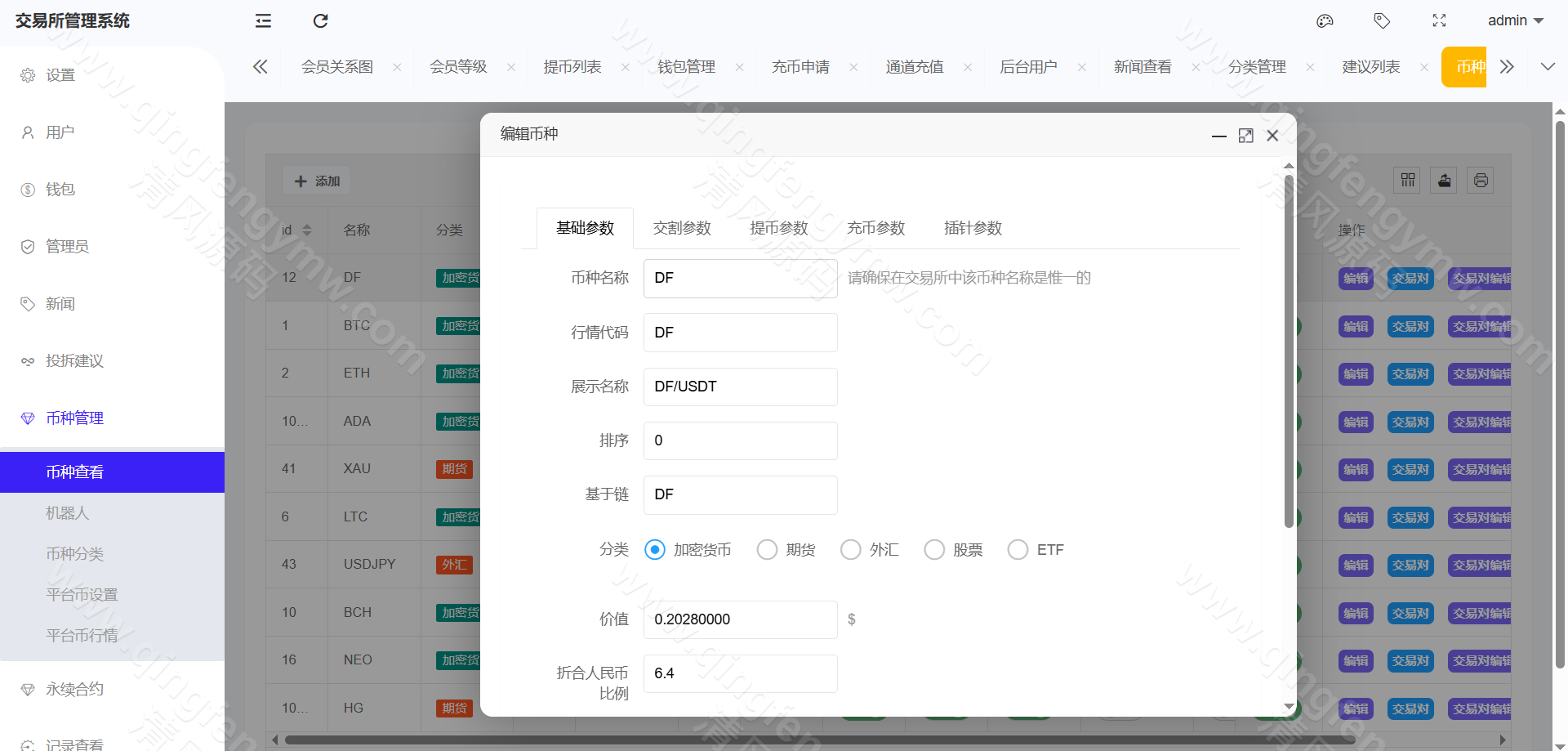Click the 添加 button above the table
Viewport: 1568px width, 751px height.
pos(317,180)
